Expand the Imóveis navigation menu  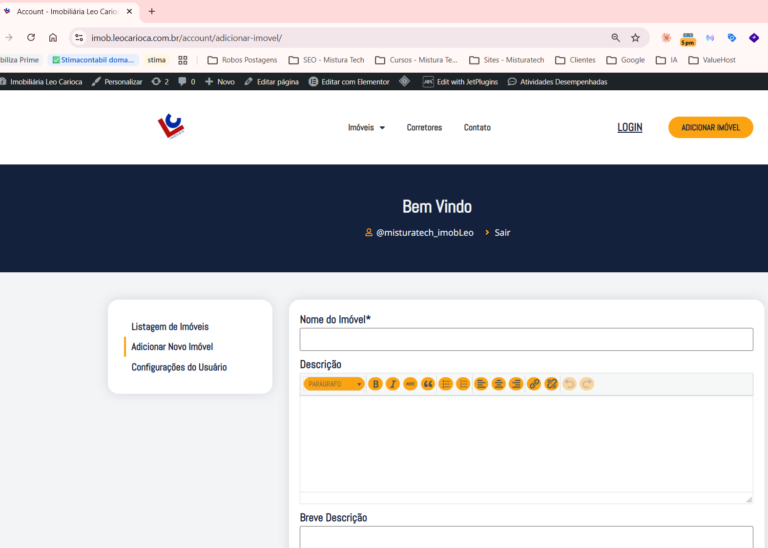[366, 127]
